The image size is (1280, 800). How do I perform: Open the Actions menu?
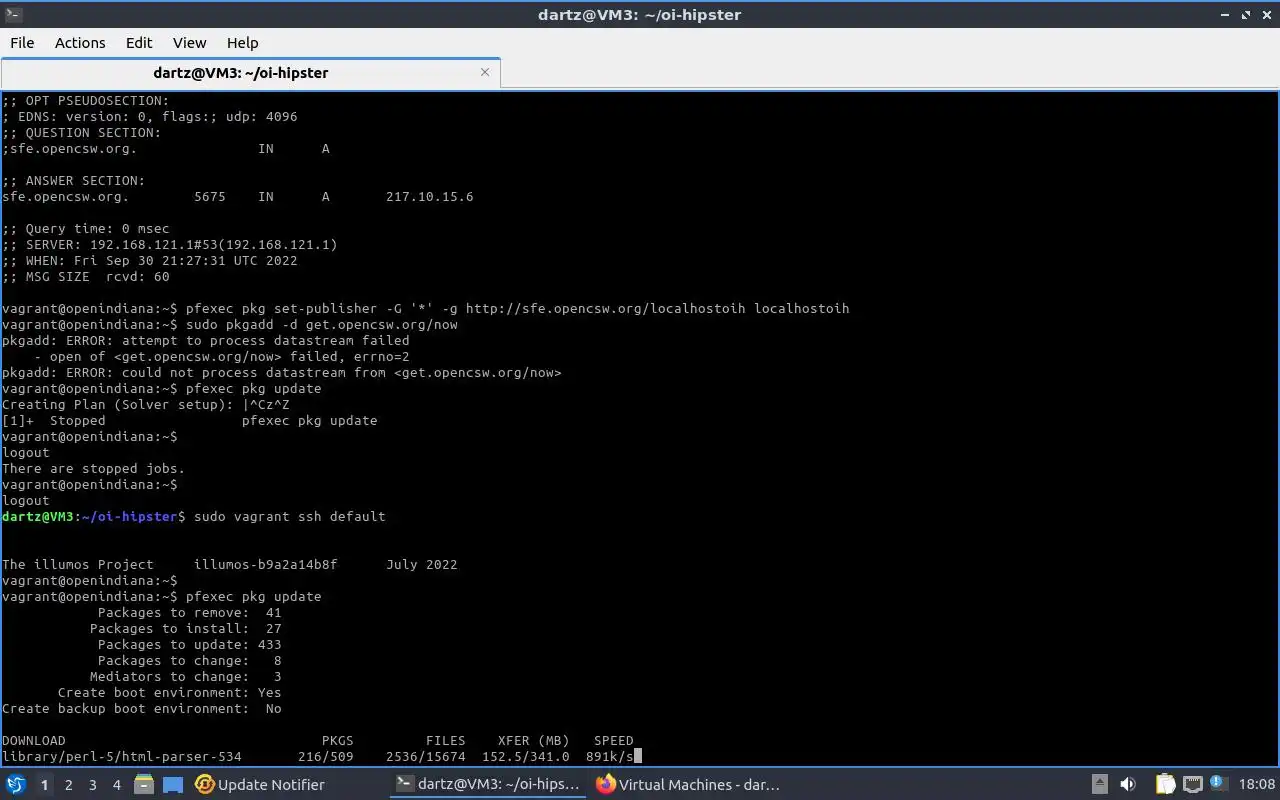click(80, 43)
